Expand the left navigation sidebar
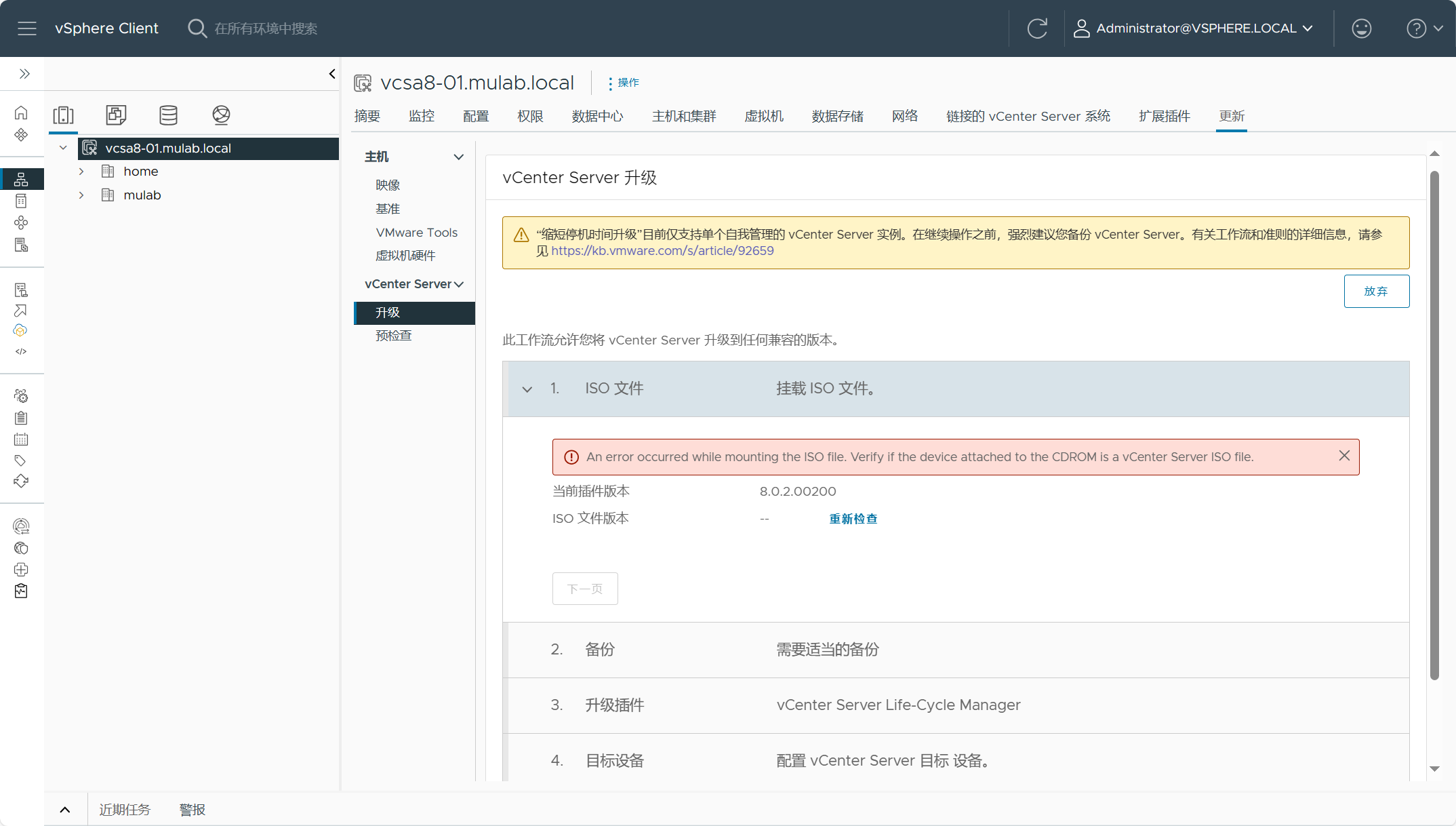Screen dimensions: 1456x826 [x=24, y=74]
